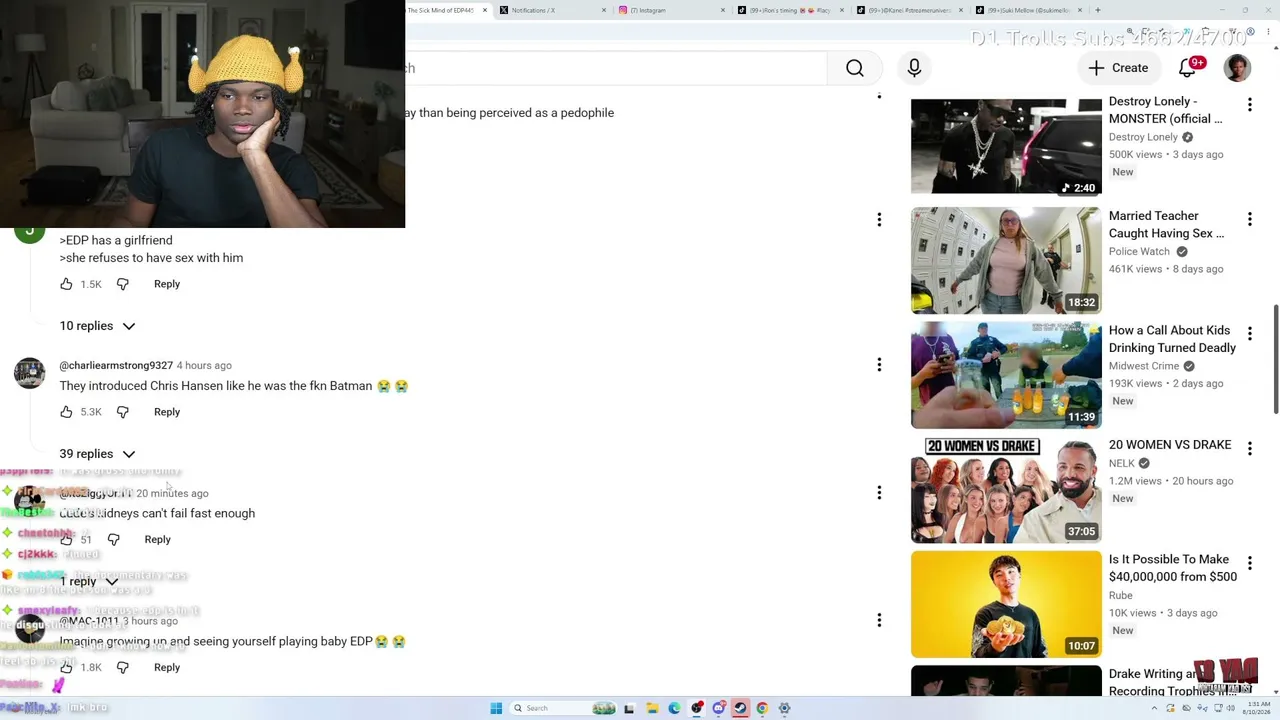The width and height of the screenshot is (1280, 720).
Task: Open the Police Watch channel link
Action: 1139,252
